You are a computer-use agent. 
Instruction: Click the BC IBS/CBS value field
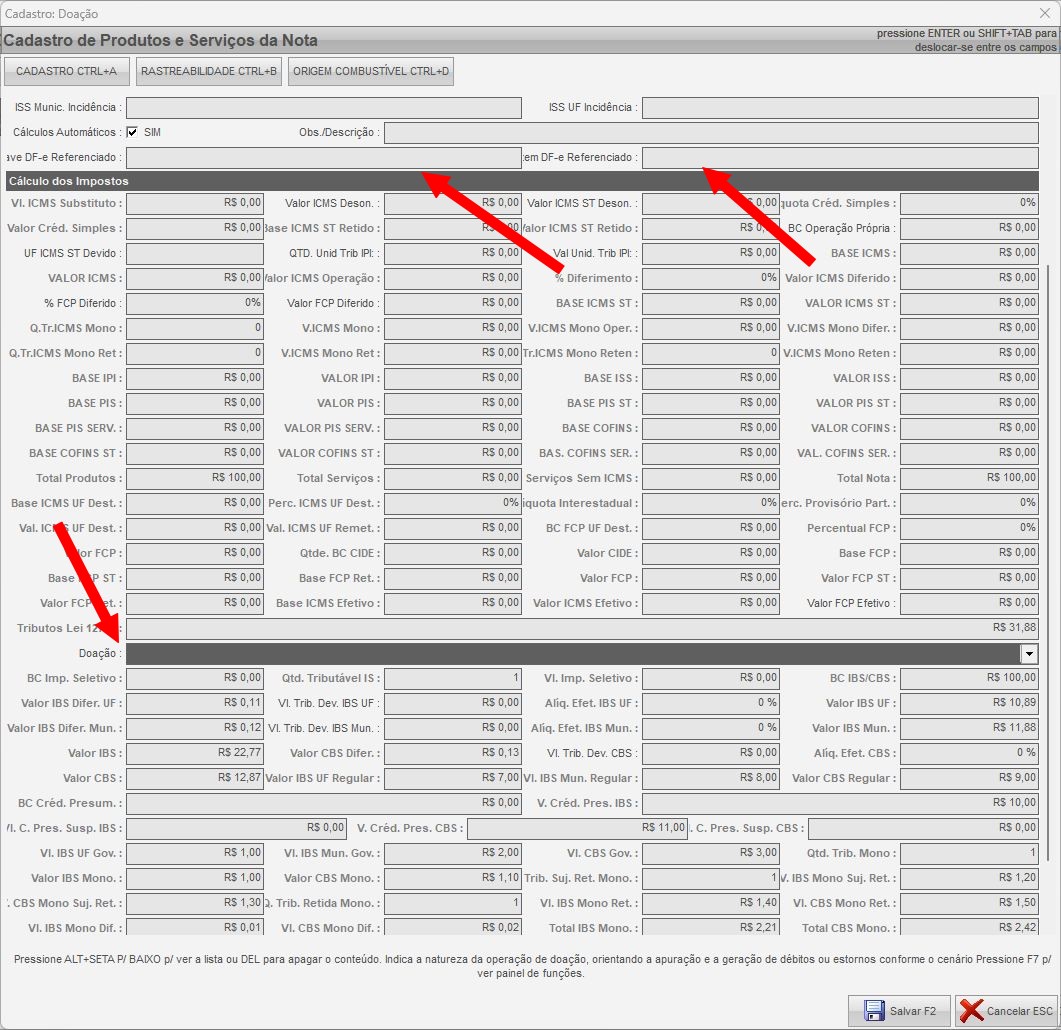click(968, 678)
